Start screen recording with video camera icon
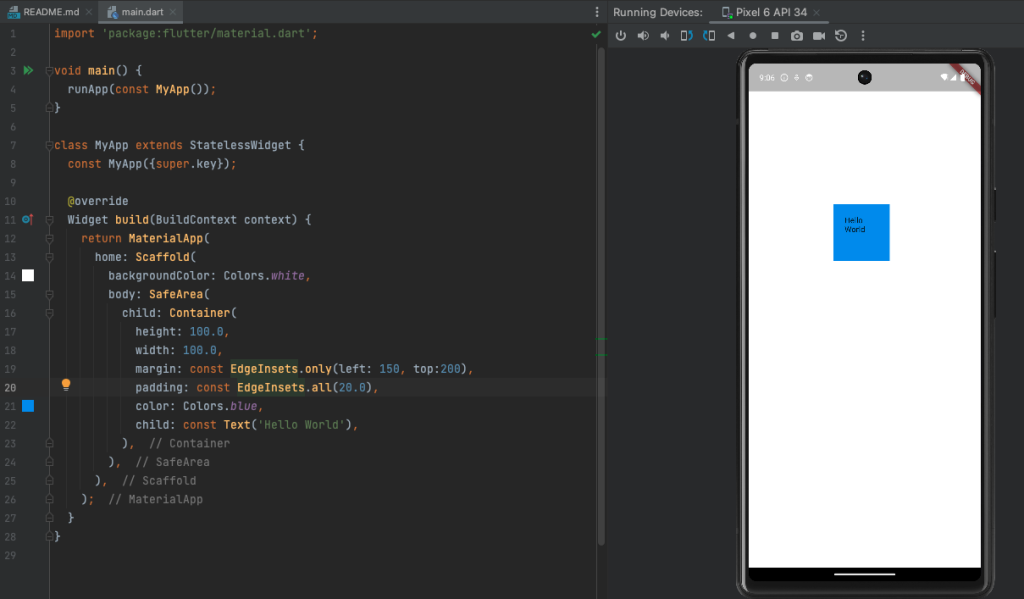 tap(819, 36)
